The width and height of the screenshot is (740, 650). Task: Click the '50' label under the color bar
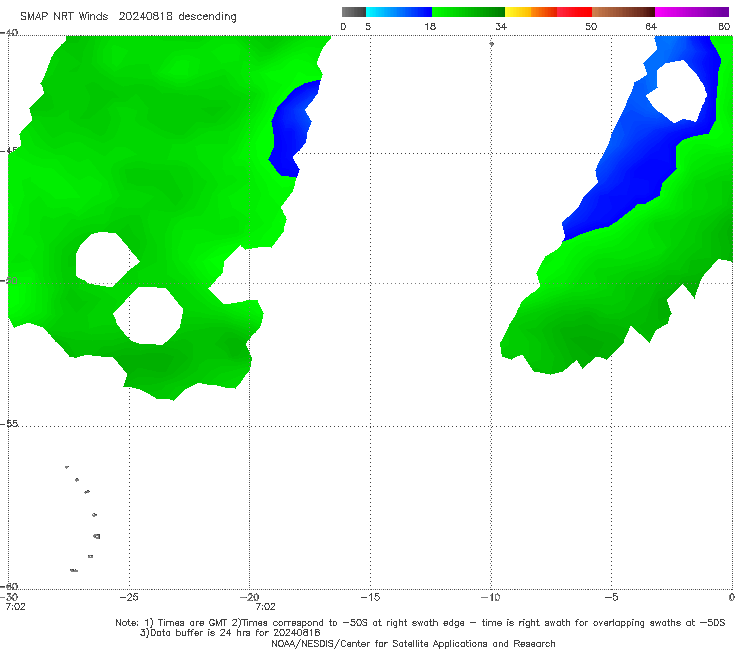coord(591,27)
